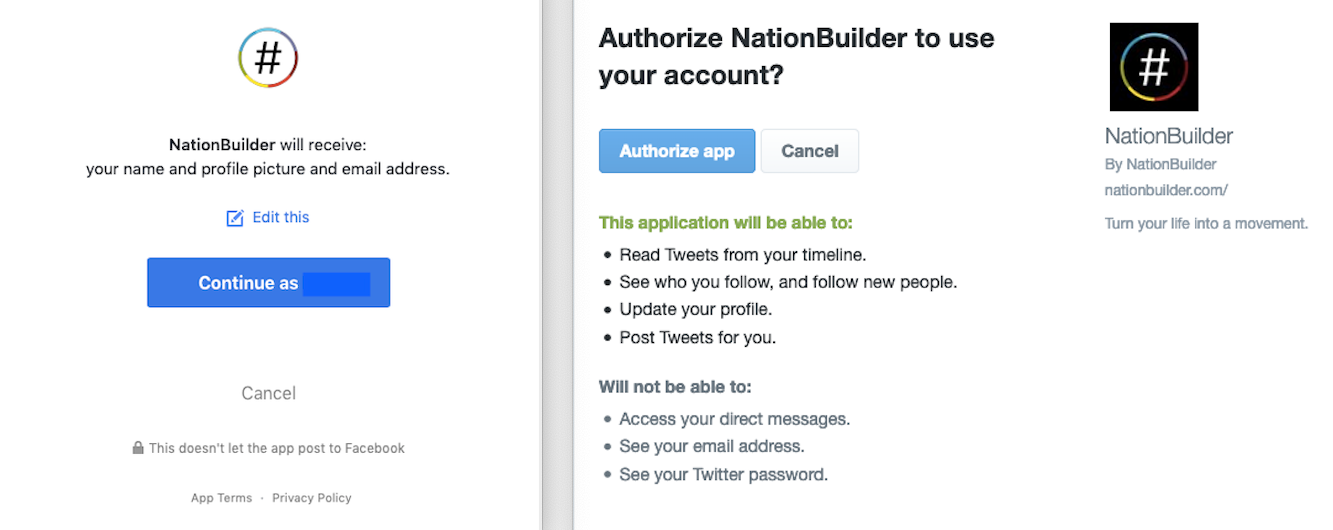Select the Read Tweets from your timeline item
The height and width of the screenshot is (530, 1333).
[742, 254]
